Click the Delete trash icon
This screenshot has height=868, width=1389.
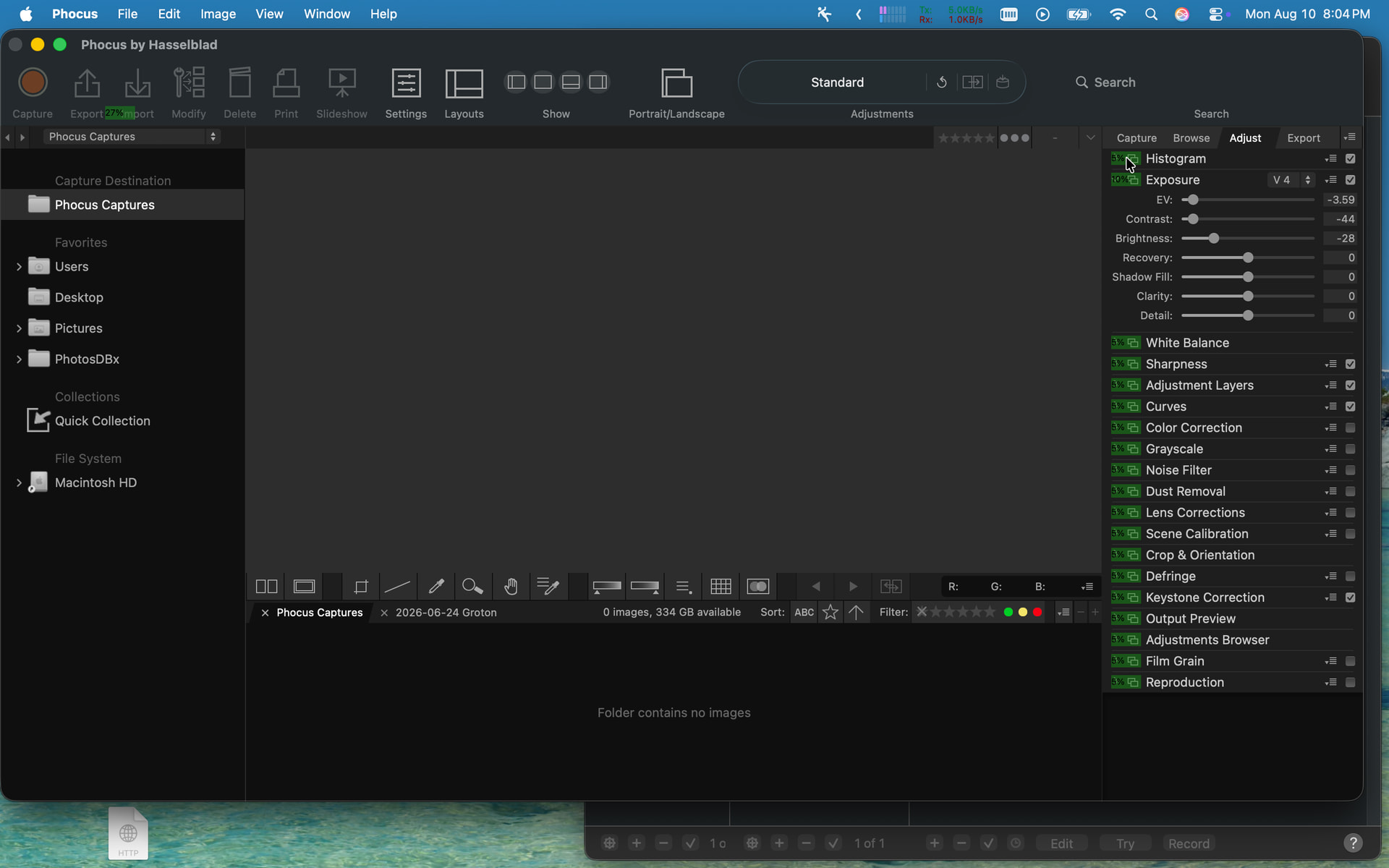[x=239, y=82]
